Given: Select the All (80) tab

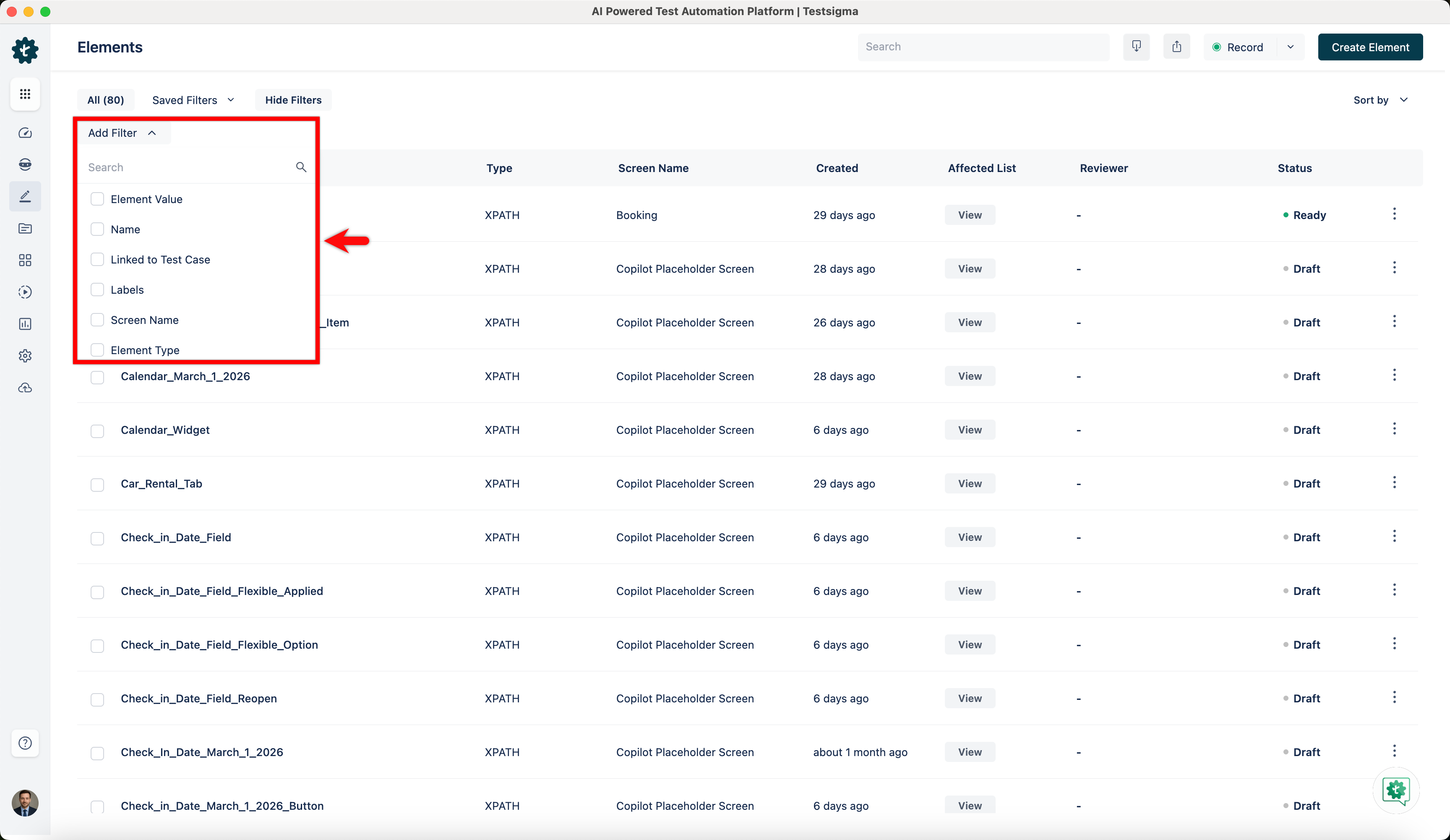Looking at the screenshot, I should pos(105,100).
